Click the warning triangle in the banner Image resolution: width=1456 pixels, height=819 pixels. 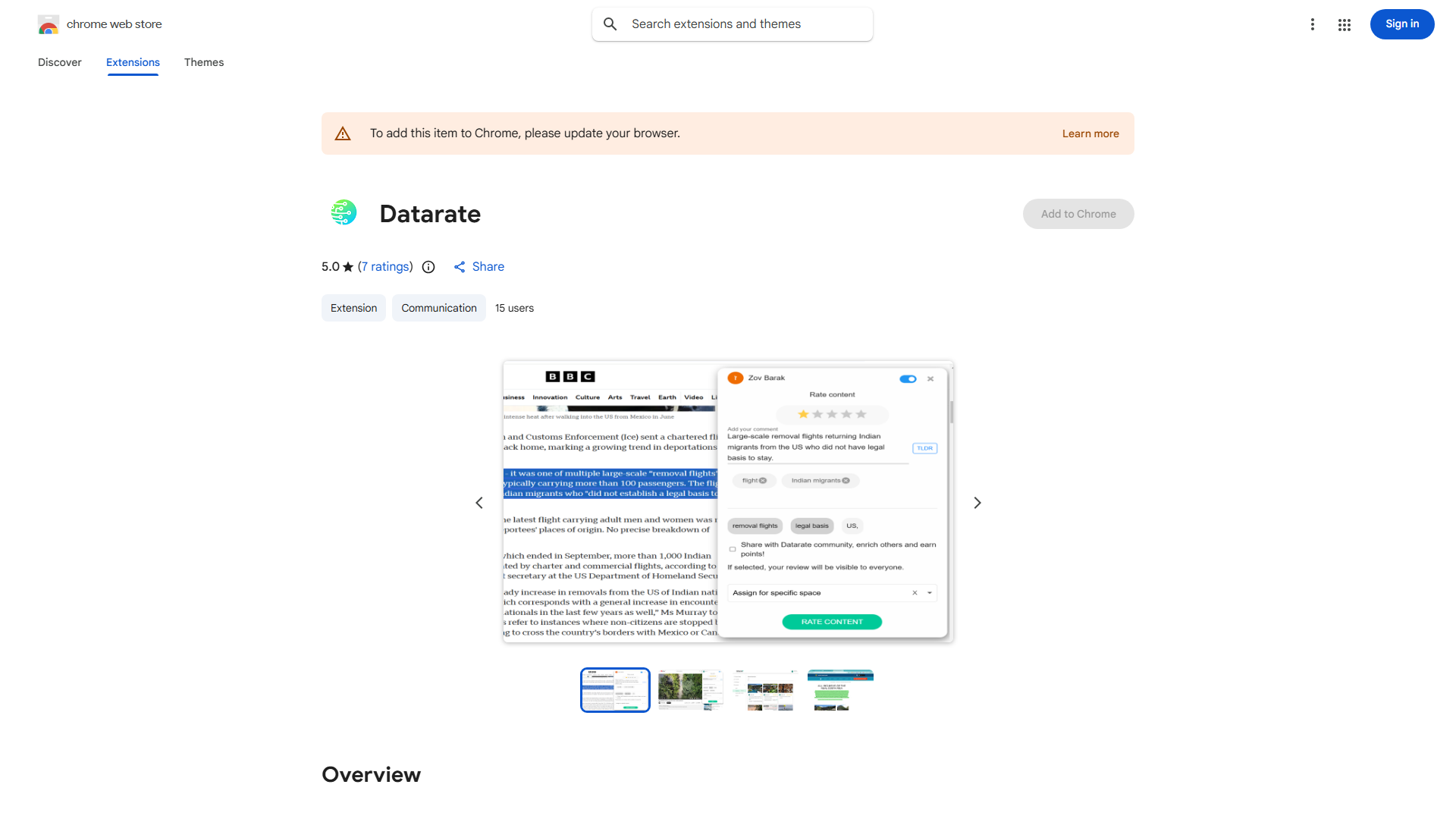[x=343, y=133]
